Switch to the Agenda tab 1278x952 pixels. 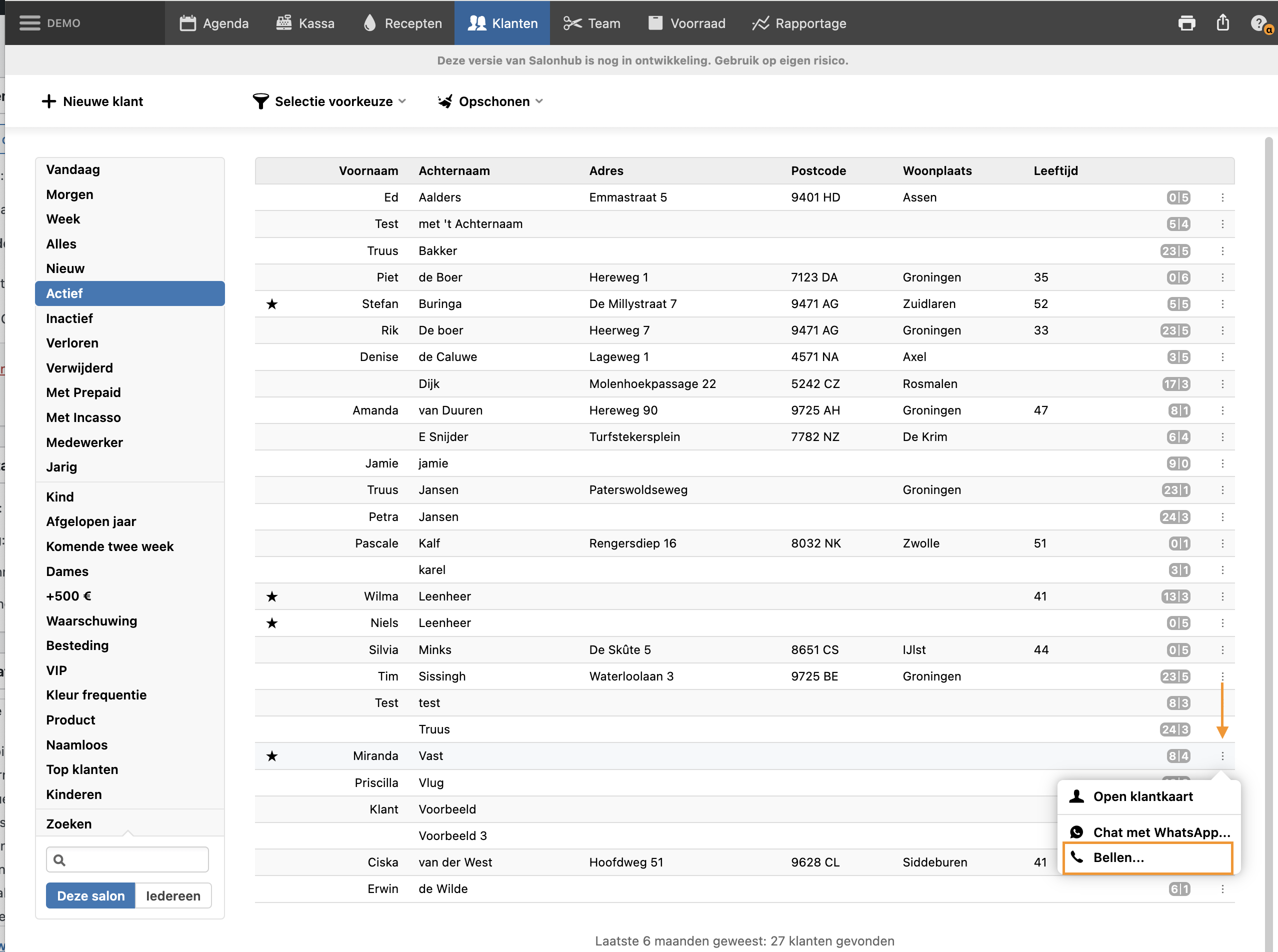[x=214, y=23]
